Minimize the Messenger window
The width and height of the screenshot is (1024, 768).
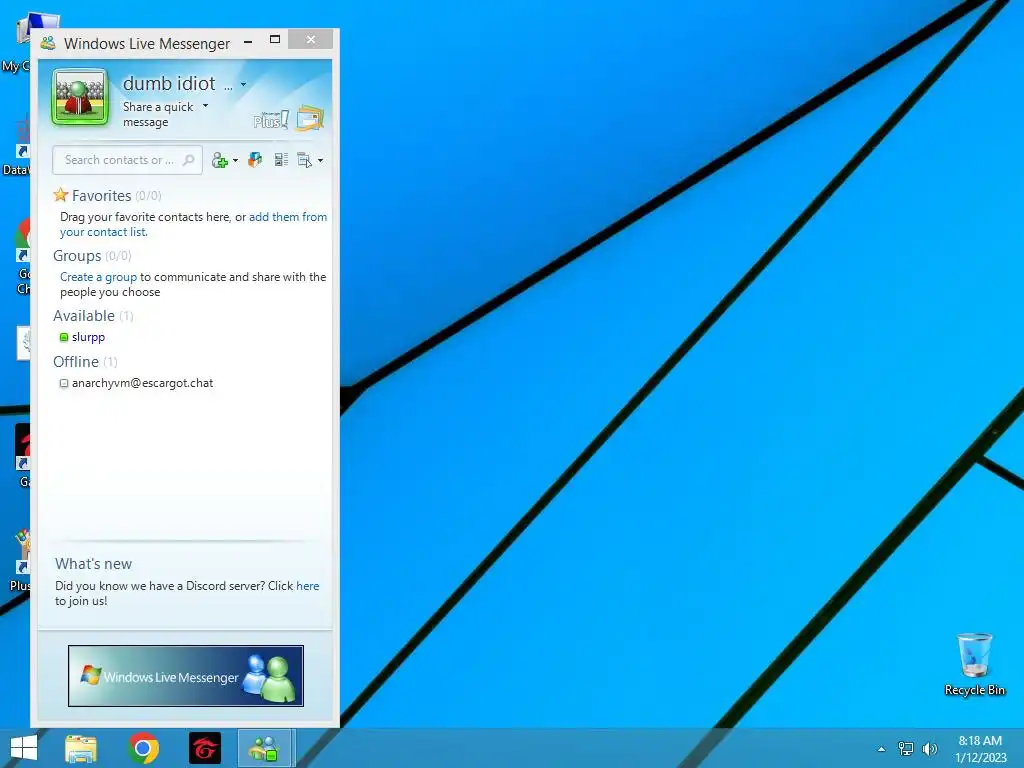[248, 40]
